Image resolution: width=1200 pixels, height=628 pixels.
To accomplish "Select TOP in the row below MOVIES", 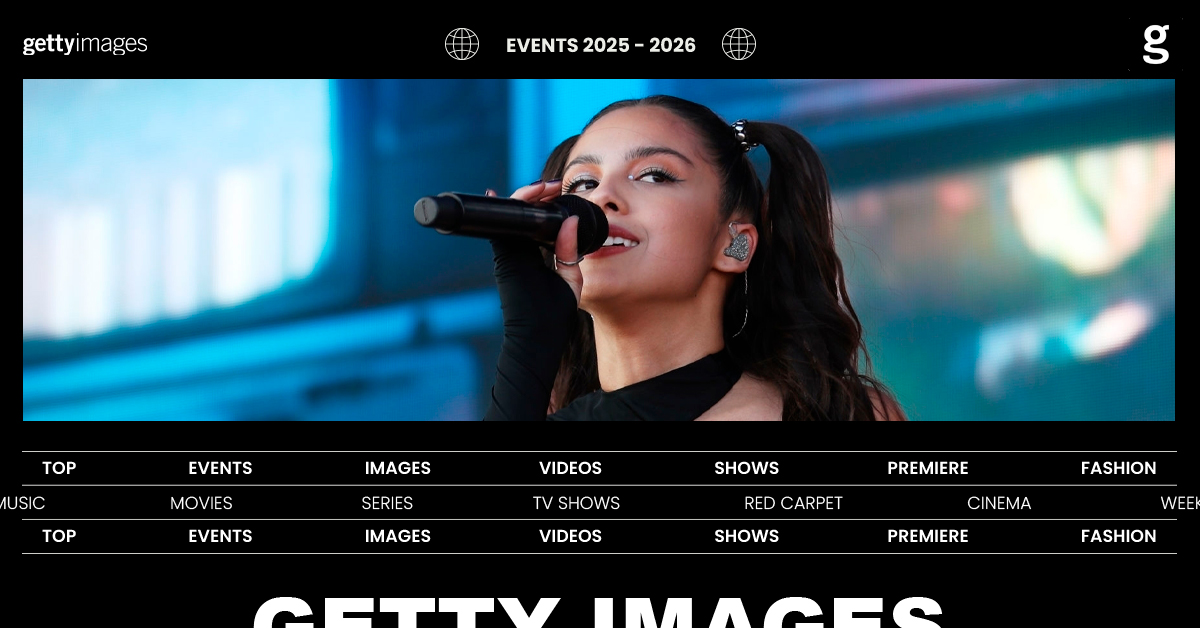I will pyautogui.click(x=59, y=536).
